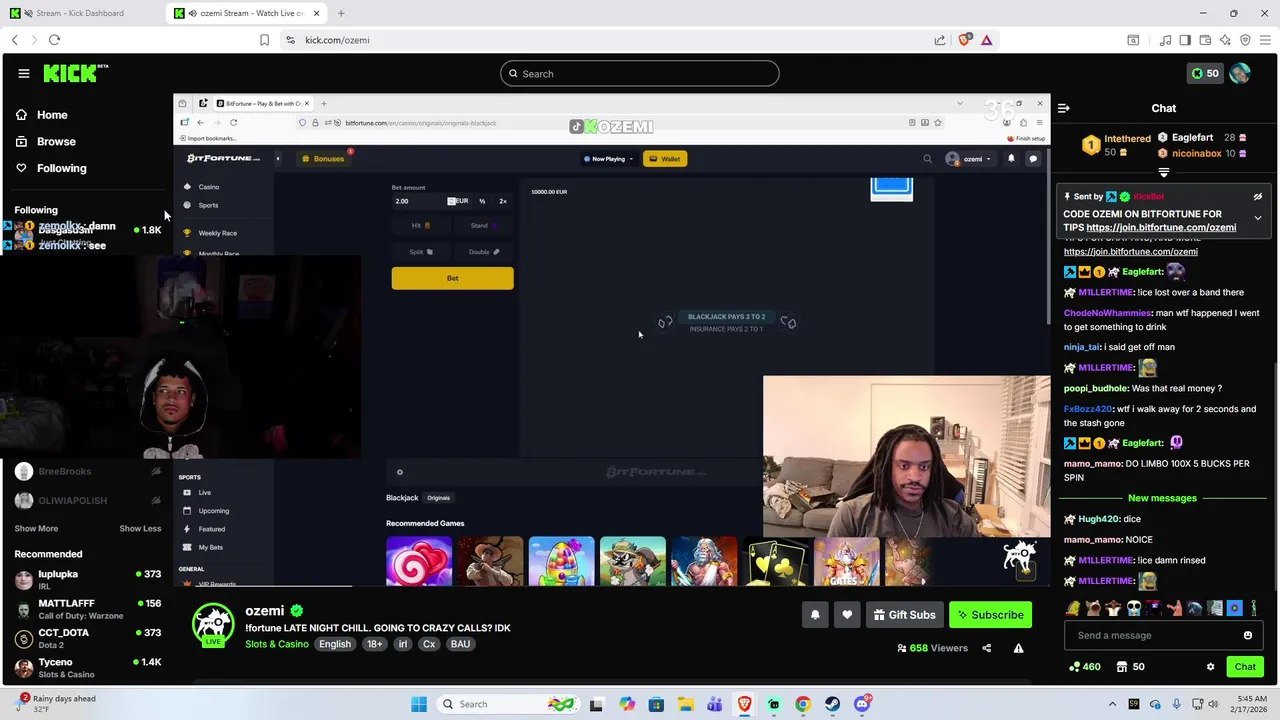Reload the Kick page
The height and width of the screenshot is (720, 1280).
(x=54, y=40)
